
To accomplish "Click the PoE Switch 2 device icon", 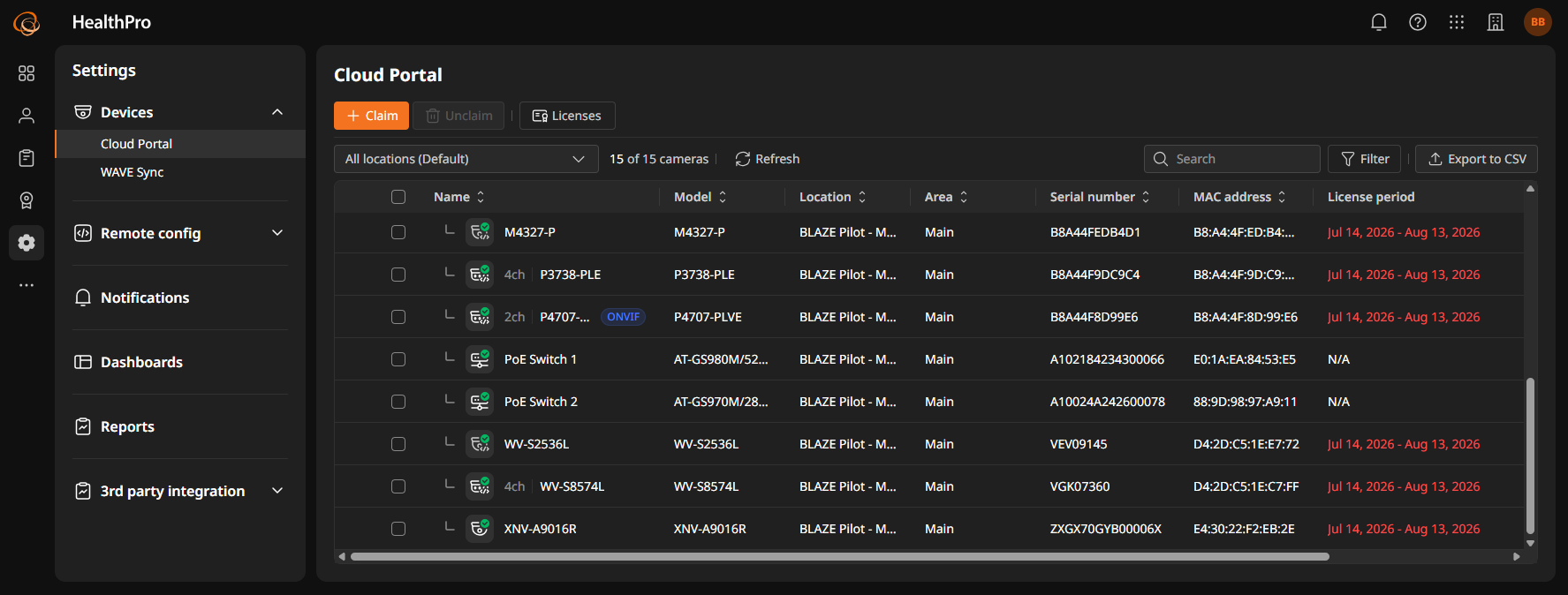I will point(480,402).
